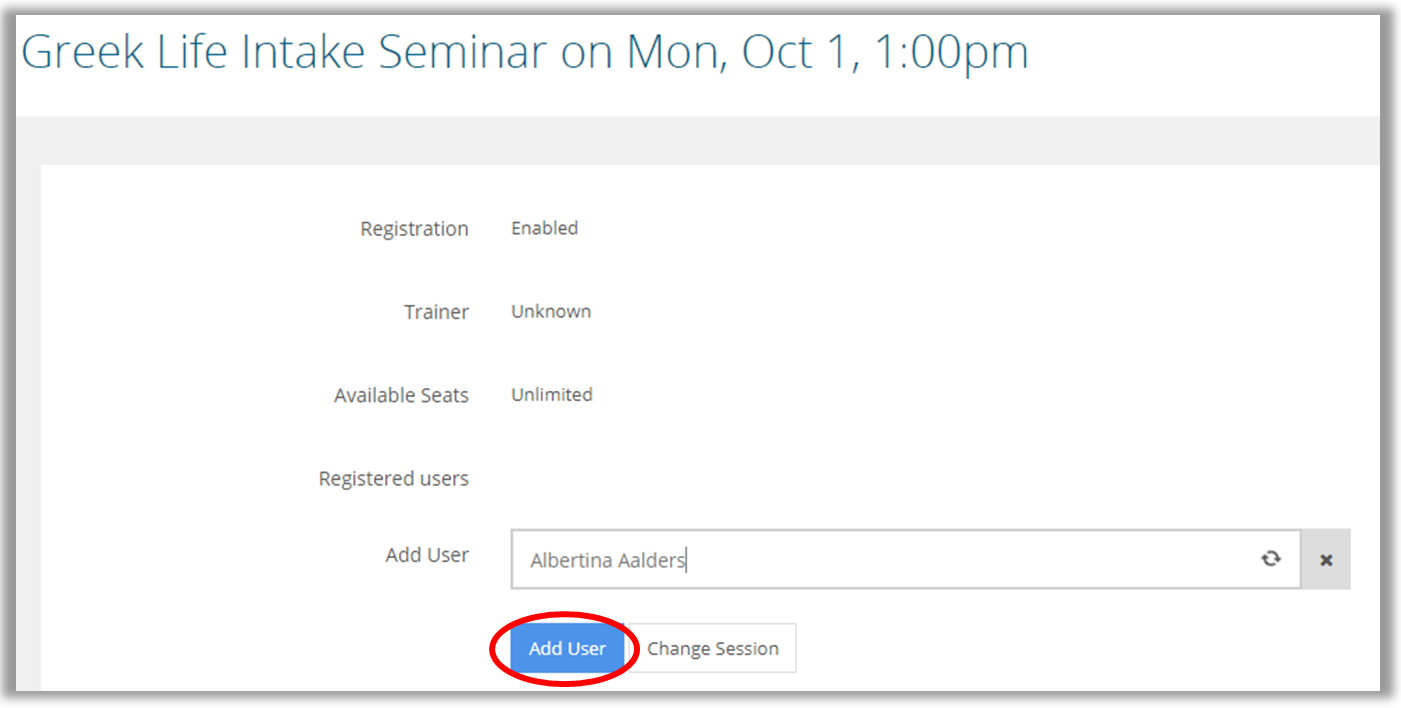Click the gray band below the heading
This screenshot has height=708, width=1401.
(700, 139)
